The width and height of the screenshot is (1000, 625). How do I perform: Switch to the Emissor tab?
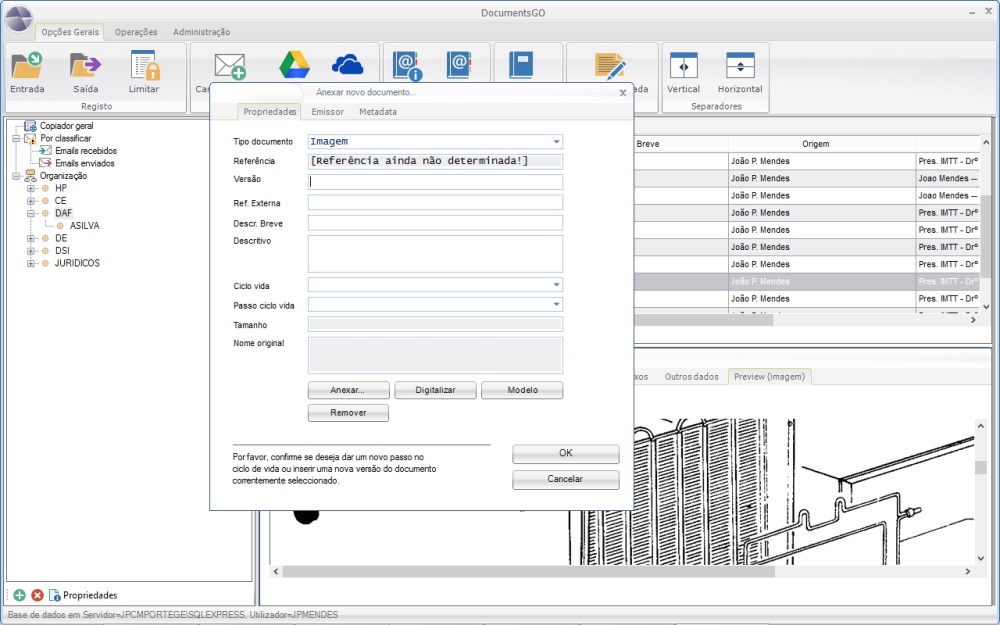click(327, 112)
